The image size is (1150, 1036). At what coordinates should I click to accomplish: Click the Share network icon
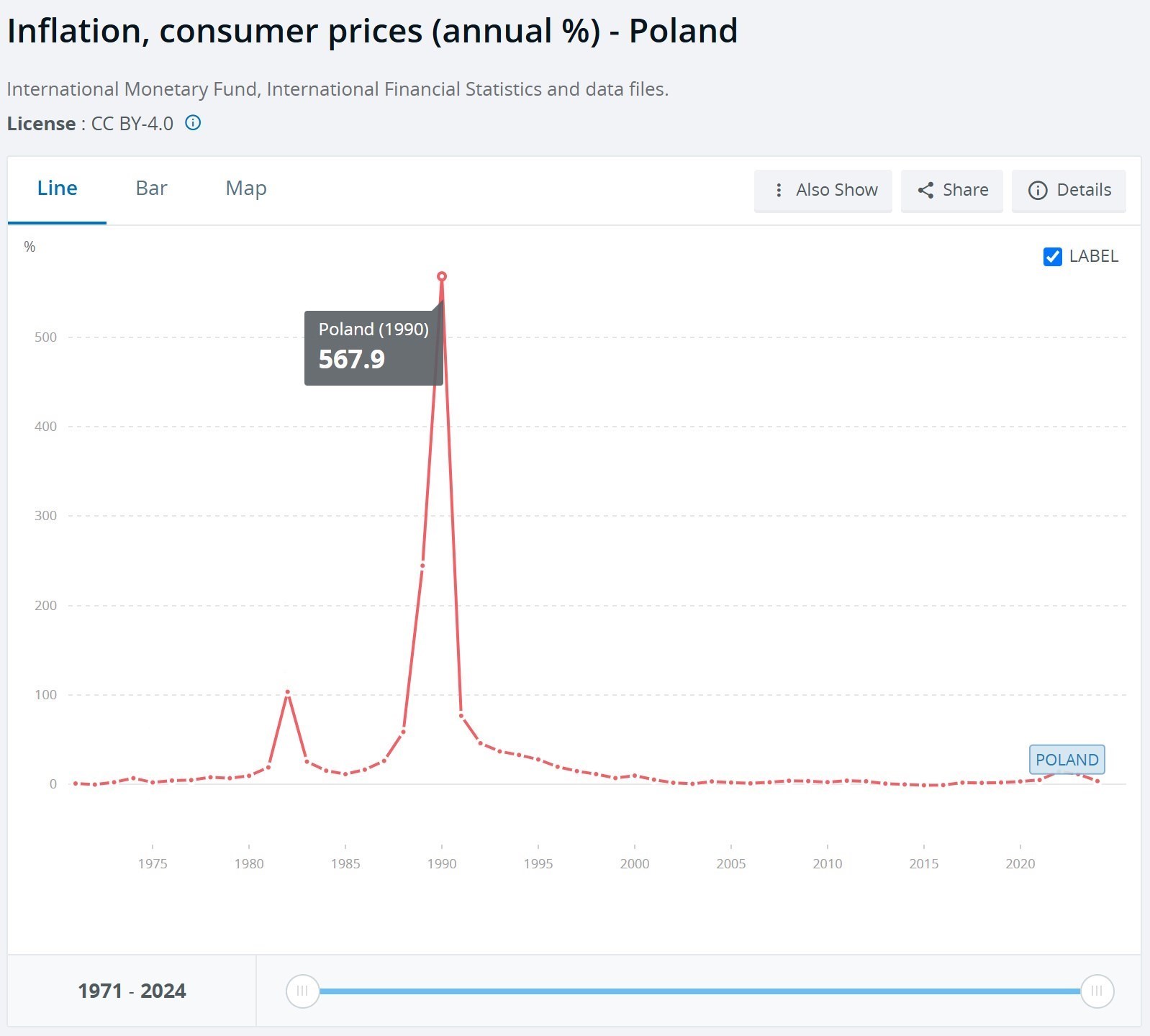tap(925, 190)
